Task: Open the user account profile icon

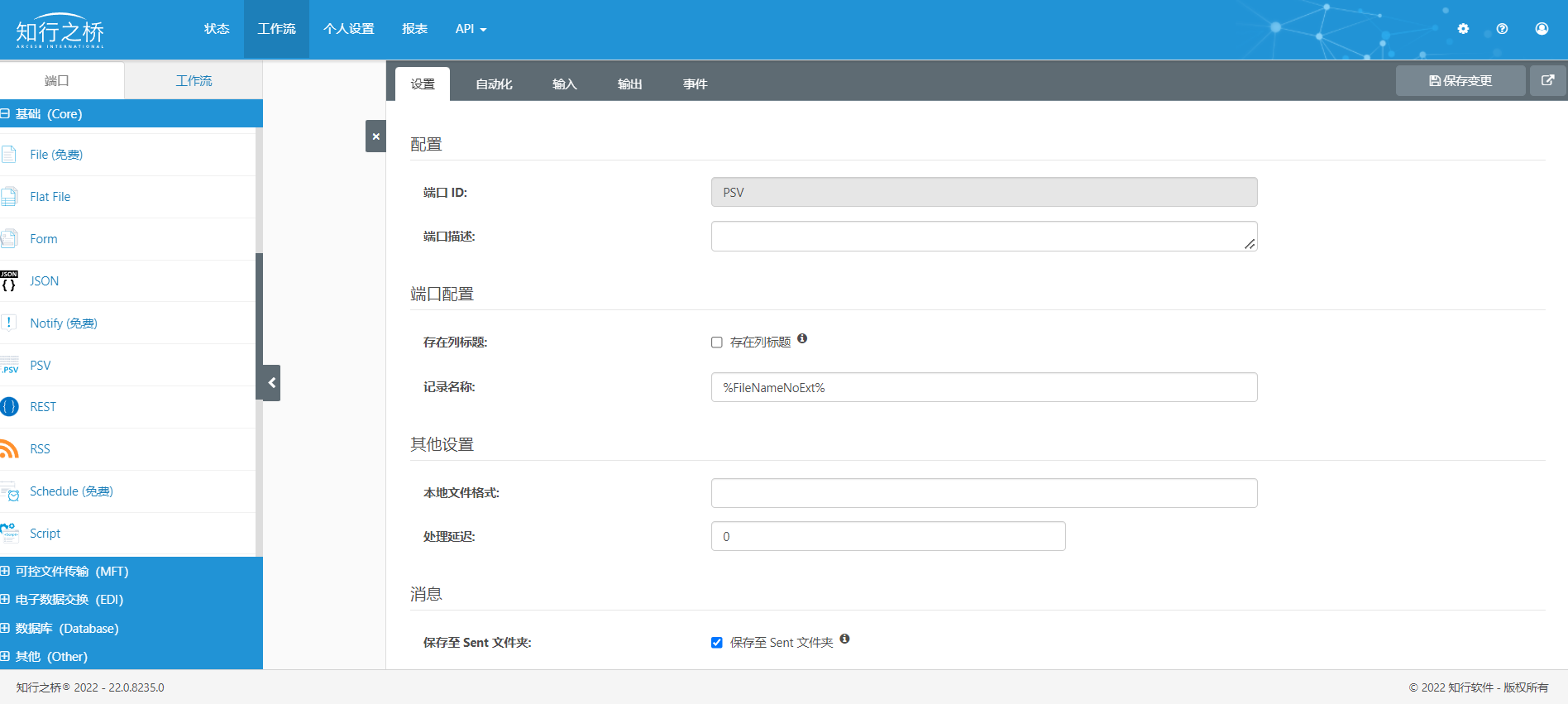Action: pos(1542,29)
